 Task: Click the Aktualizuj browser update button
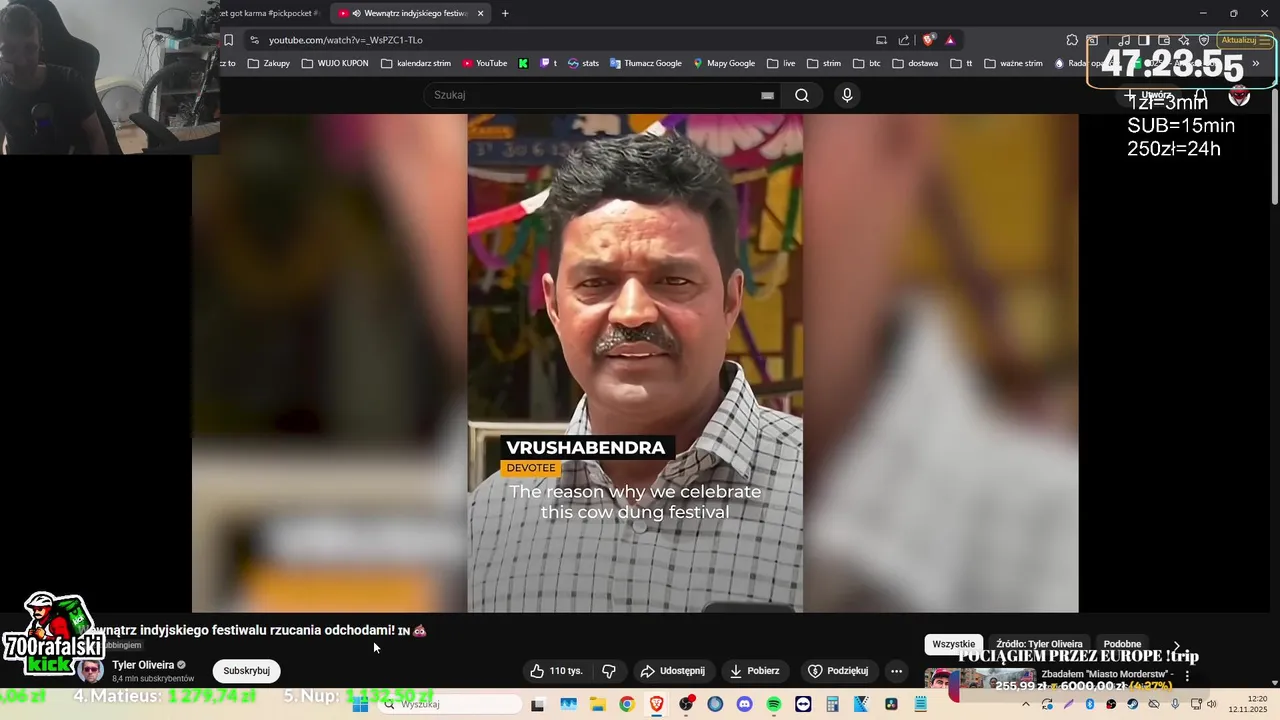tap(1244, 40)
